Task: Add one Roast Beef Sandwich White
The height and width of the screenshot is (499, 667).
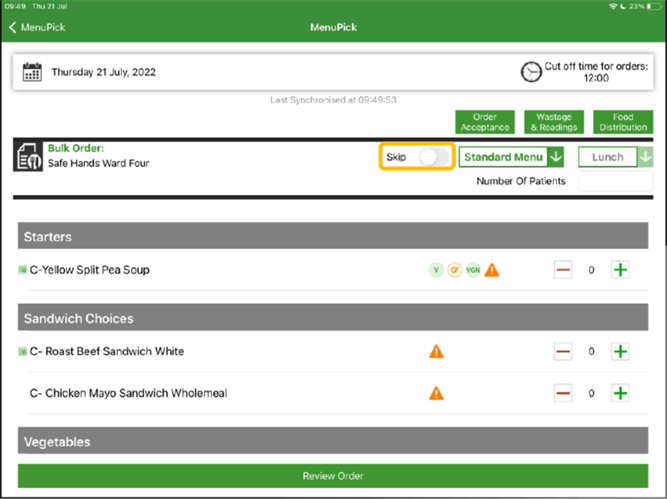Action: (620, 351)
